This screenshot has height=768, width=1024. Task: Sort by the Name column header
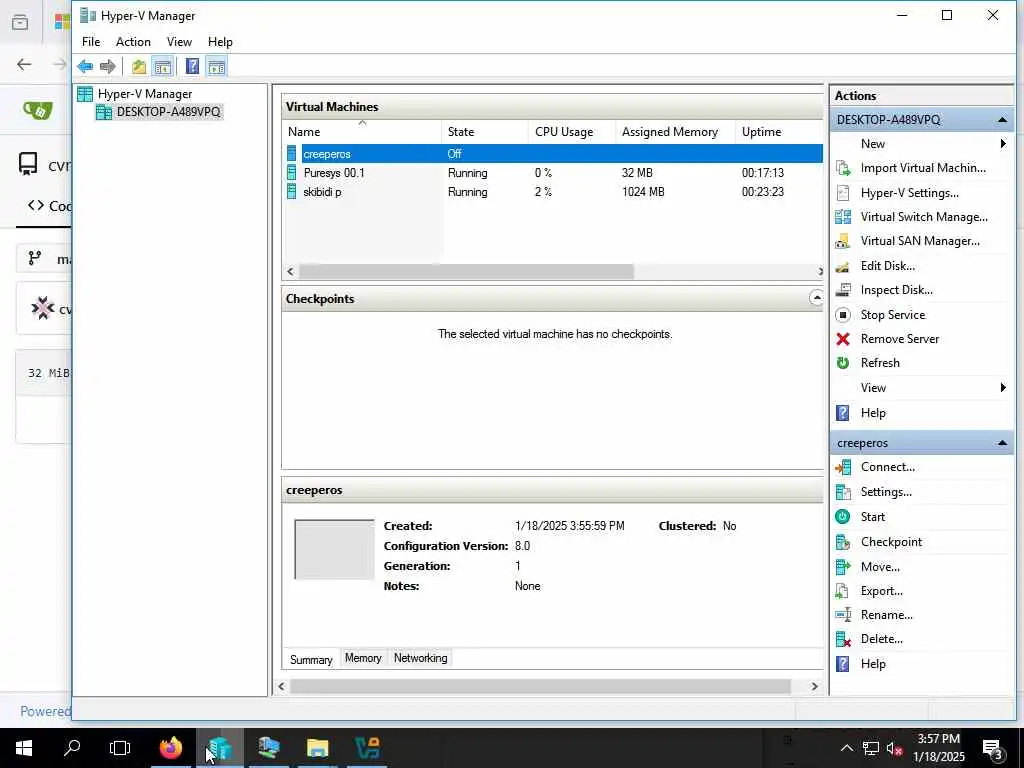click(x=362, y=132)
